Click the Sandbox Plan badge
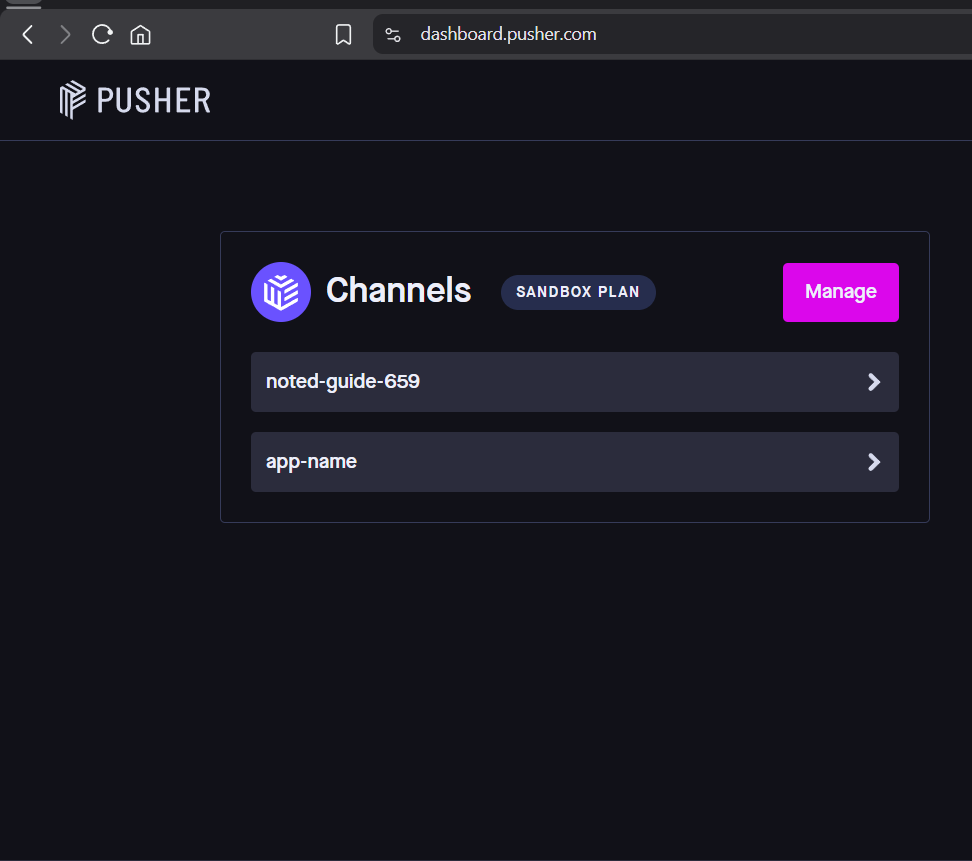Viewport: 972px width, 861px height. (578, 292)
